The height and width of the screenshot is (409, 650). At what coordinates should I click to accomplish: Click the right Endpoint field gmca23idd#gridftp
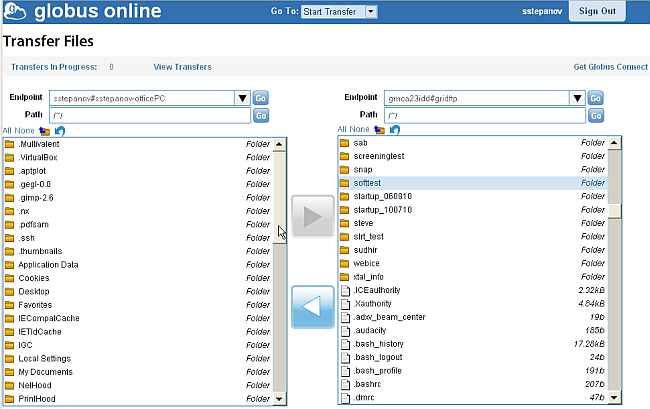coord(477,98)
